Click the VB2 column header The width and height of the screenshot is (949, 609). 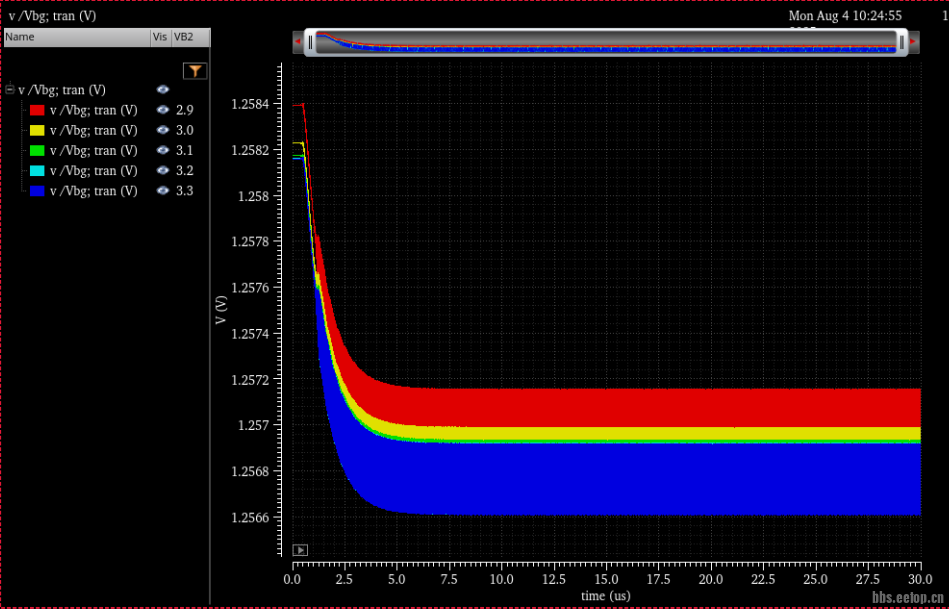(x=191, y=37)
